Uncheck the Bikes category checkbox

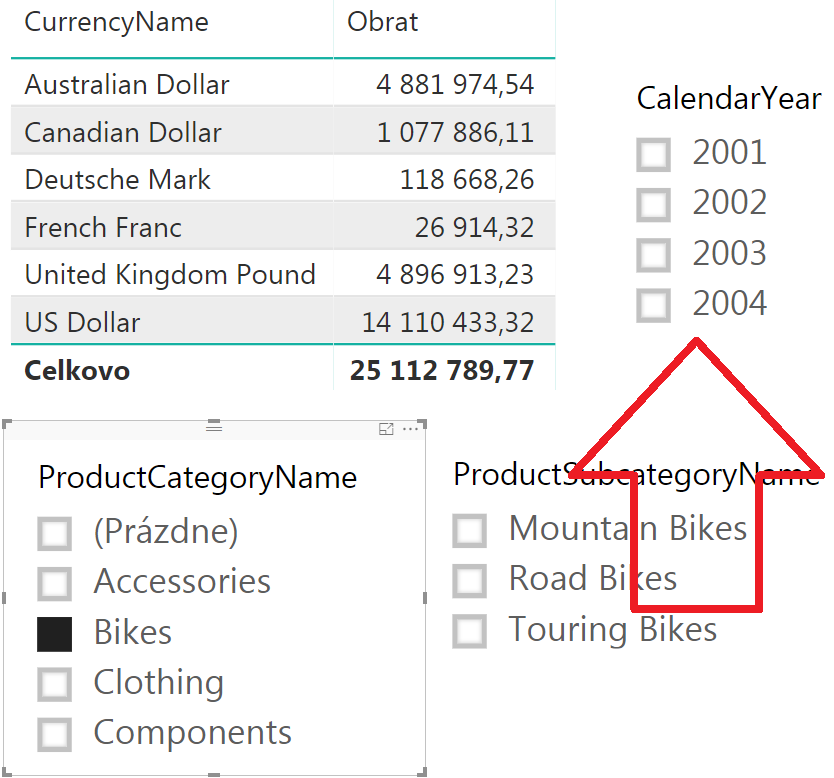pyautogui.click(x=54, y=634)
